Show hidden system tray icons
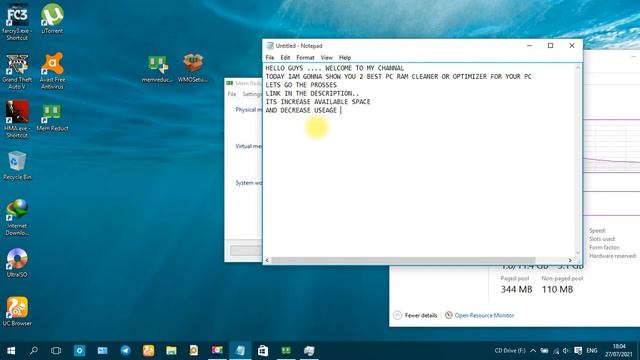This screenshot has width=640, height=360. [533, 351]
